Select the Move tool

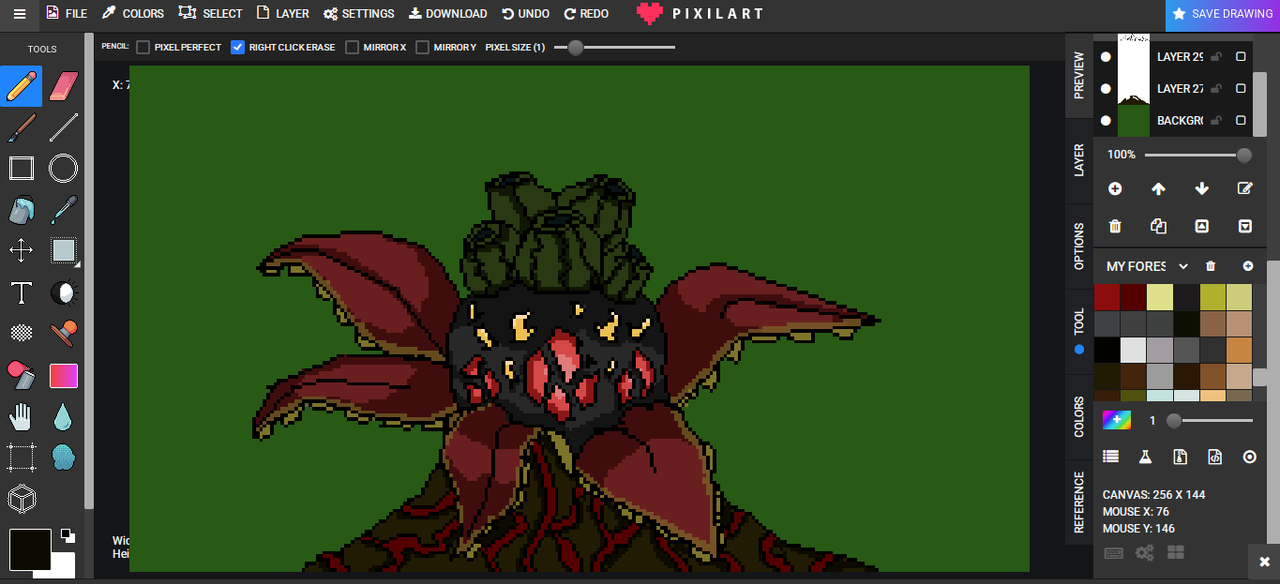(x=21, y=250)
